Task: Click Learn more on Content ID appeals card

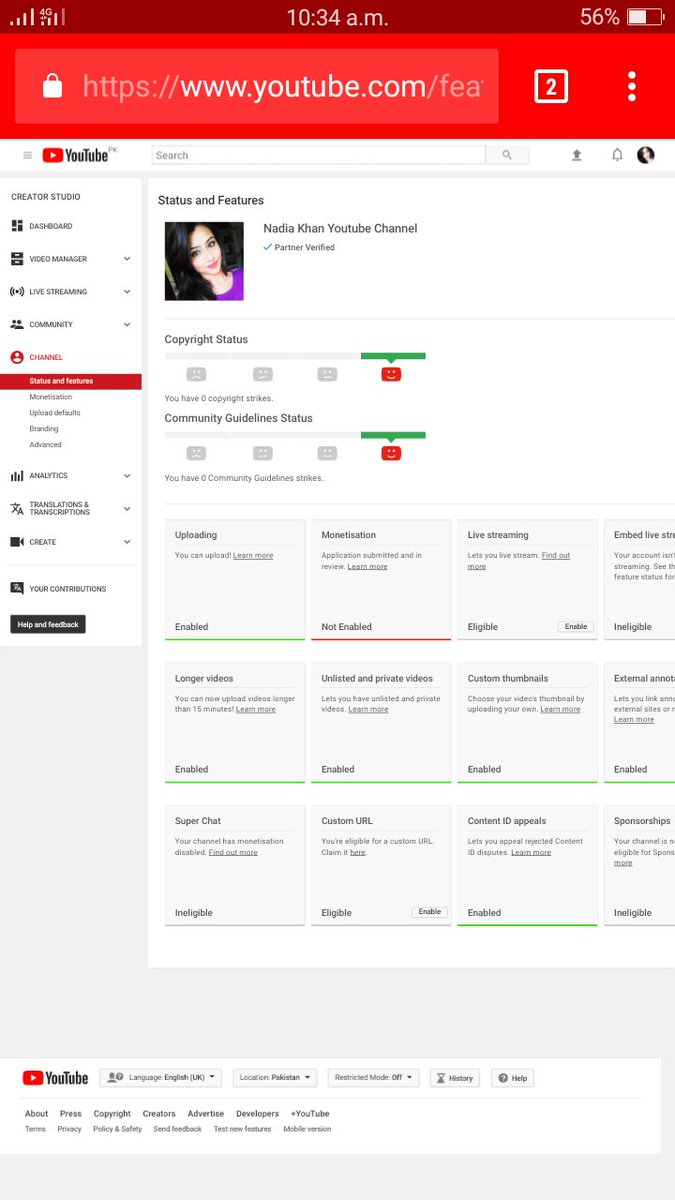Action: [x=531, y=852]
